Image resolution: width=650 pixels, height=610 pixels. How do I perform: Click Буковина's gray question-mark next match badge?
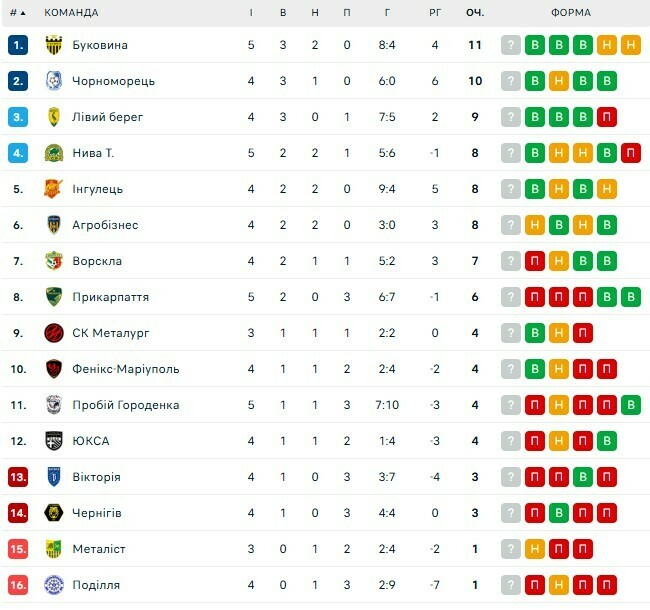[511, 45]
